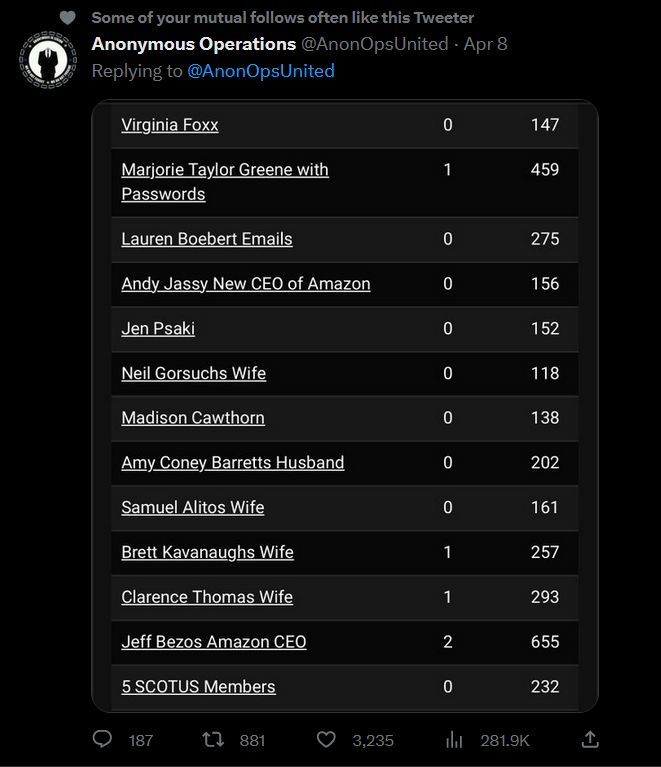Select the Lauren Boebert Emails link
The height and width of the screenshot is (767, 661).
[207, 239]
